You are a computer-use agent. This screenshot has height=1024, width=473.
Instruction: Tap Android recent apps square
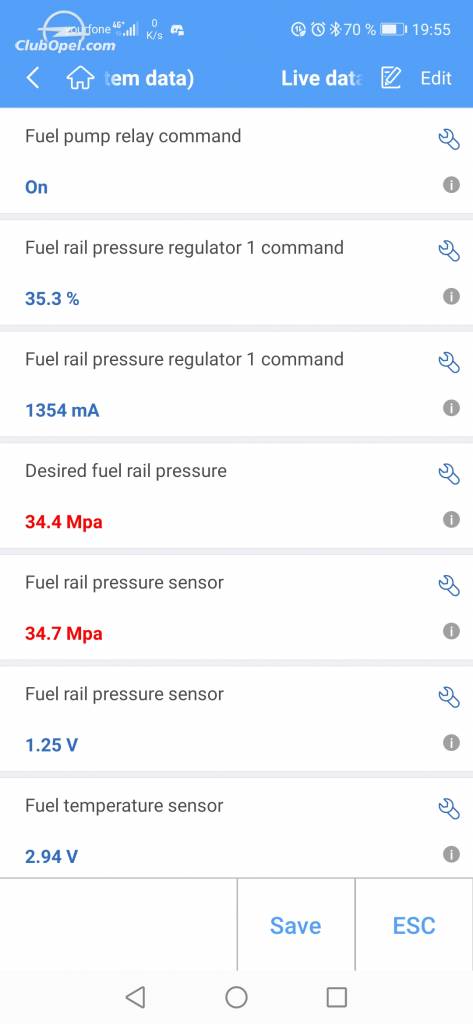pyautogui.click(x=336, y=997)
